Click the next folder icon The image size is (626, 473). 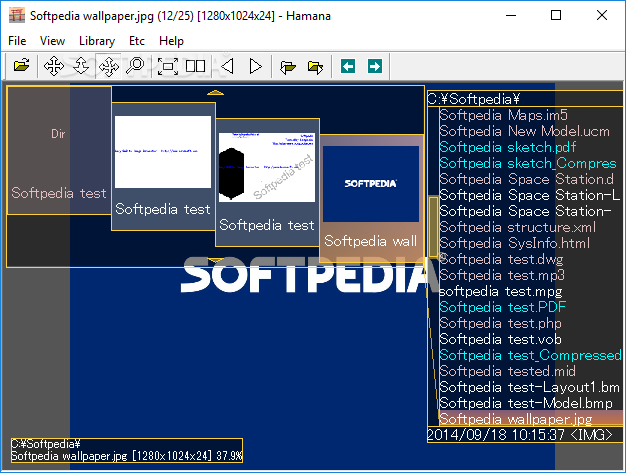coord(315,66)
